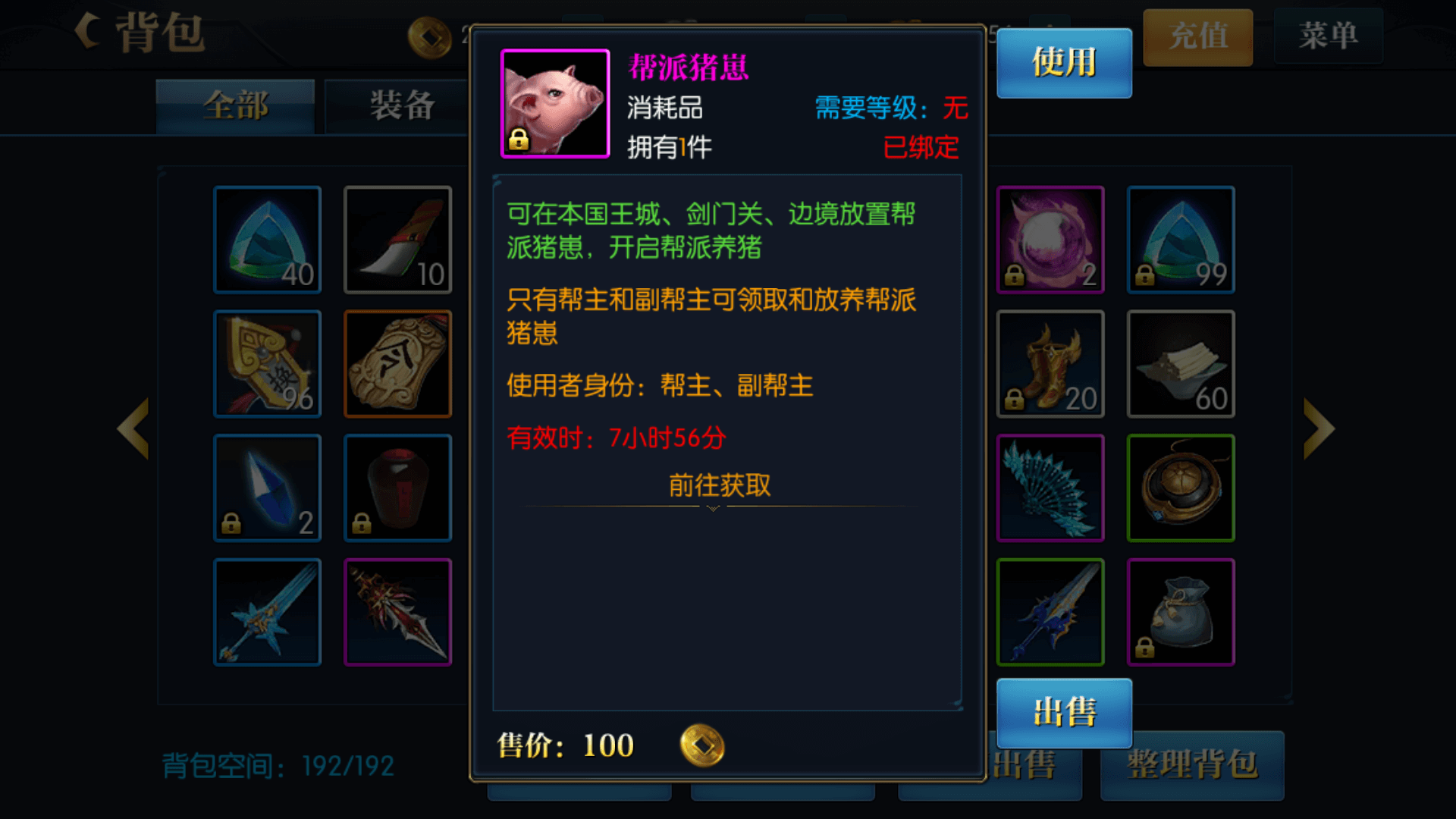Select the purple orb item with count 2
Viewport: 1456px width, 819px height.
point(1050,240)
